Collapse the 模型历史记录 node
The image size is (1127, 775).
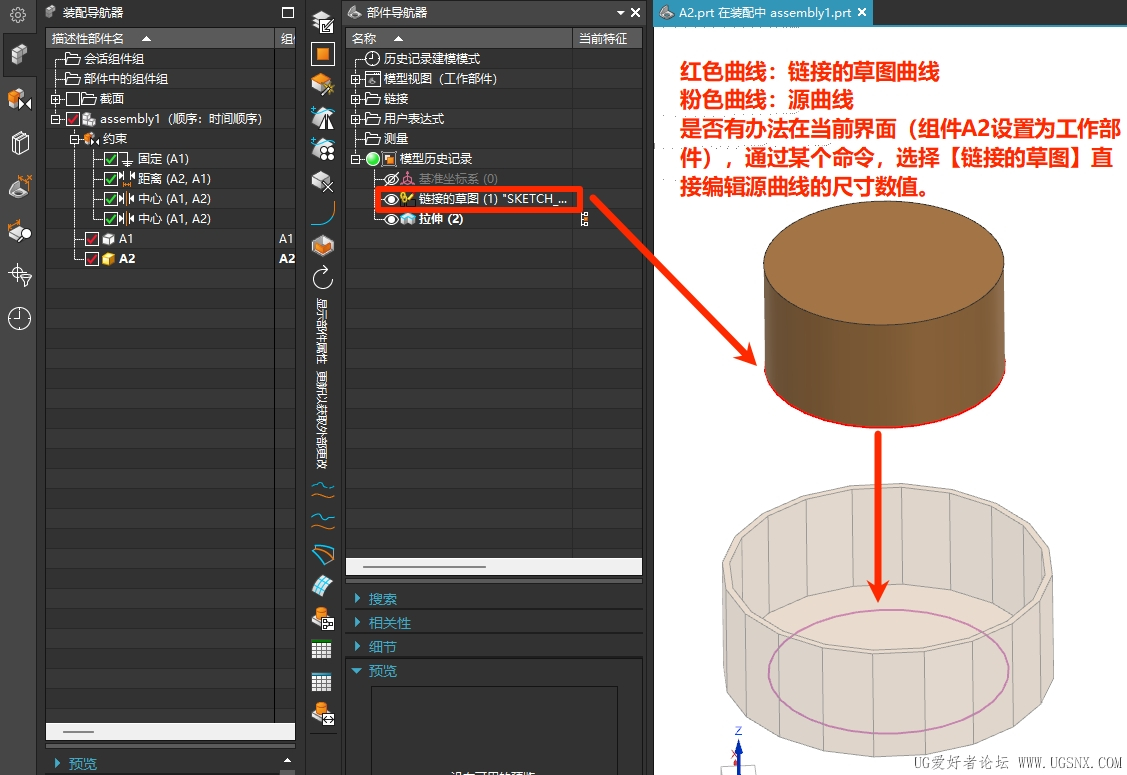pos(355,159)
